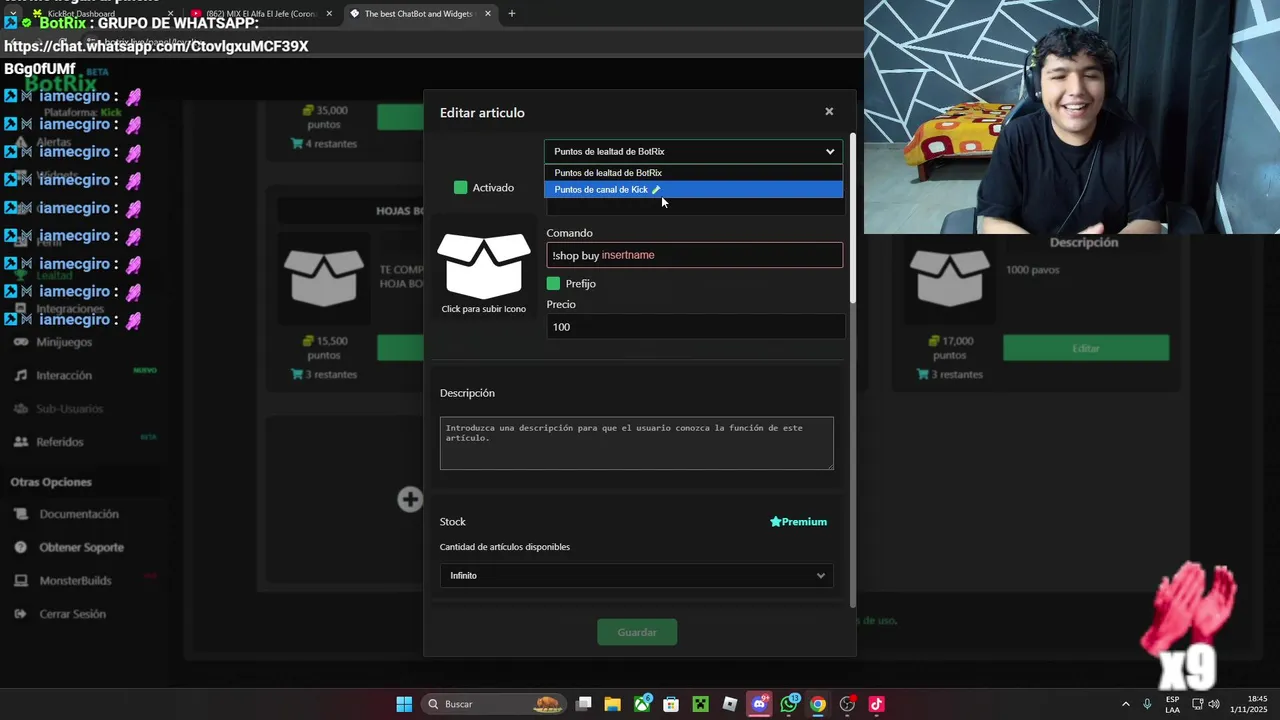Open File Explorer from the taskbar
Viewport: 1280px width, 720px height.
(x=613, y=704)
